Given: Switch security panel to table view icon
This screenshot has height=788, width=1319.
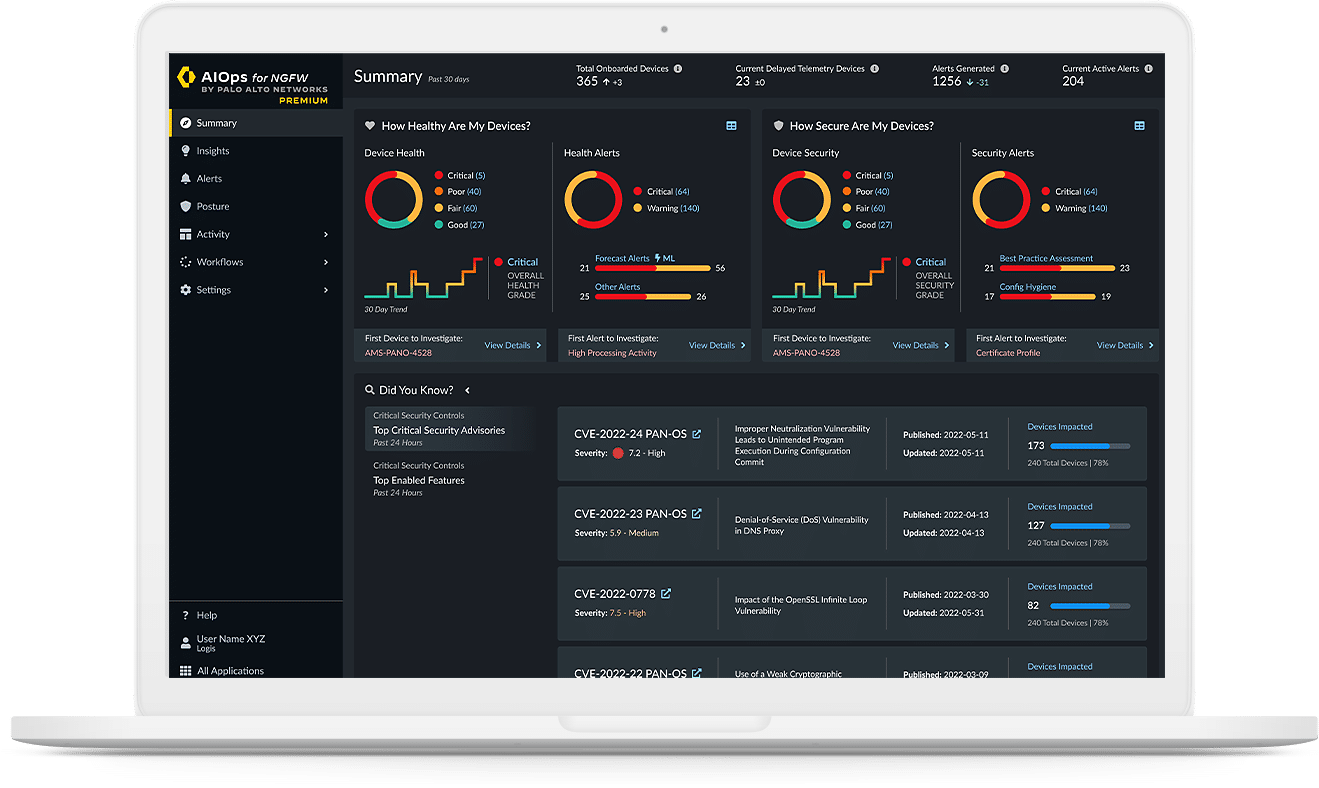Looking at the screenshot, I should (1139, 126).
